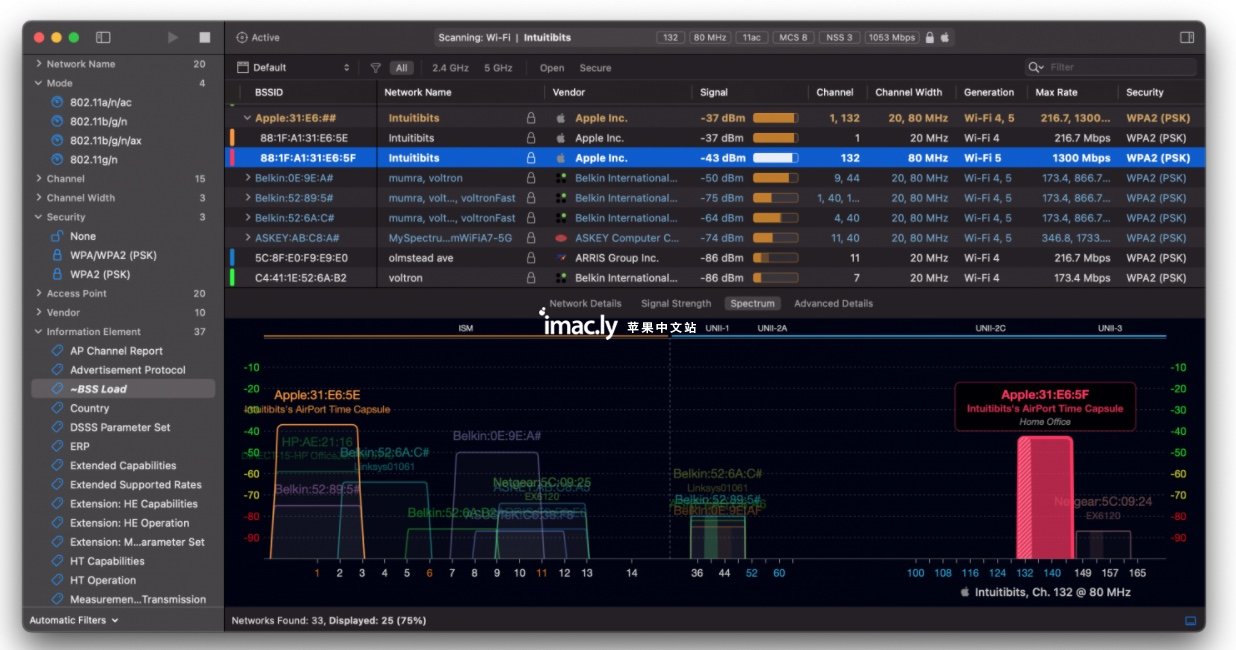Toggle the left sidebar icon

click(103, 37)
